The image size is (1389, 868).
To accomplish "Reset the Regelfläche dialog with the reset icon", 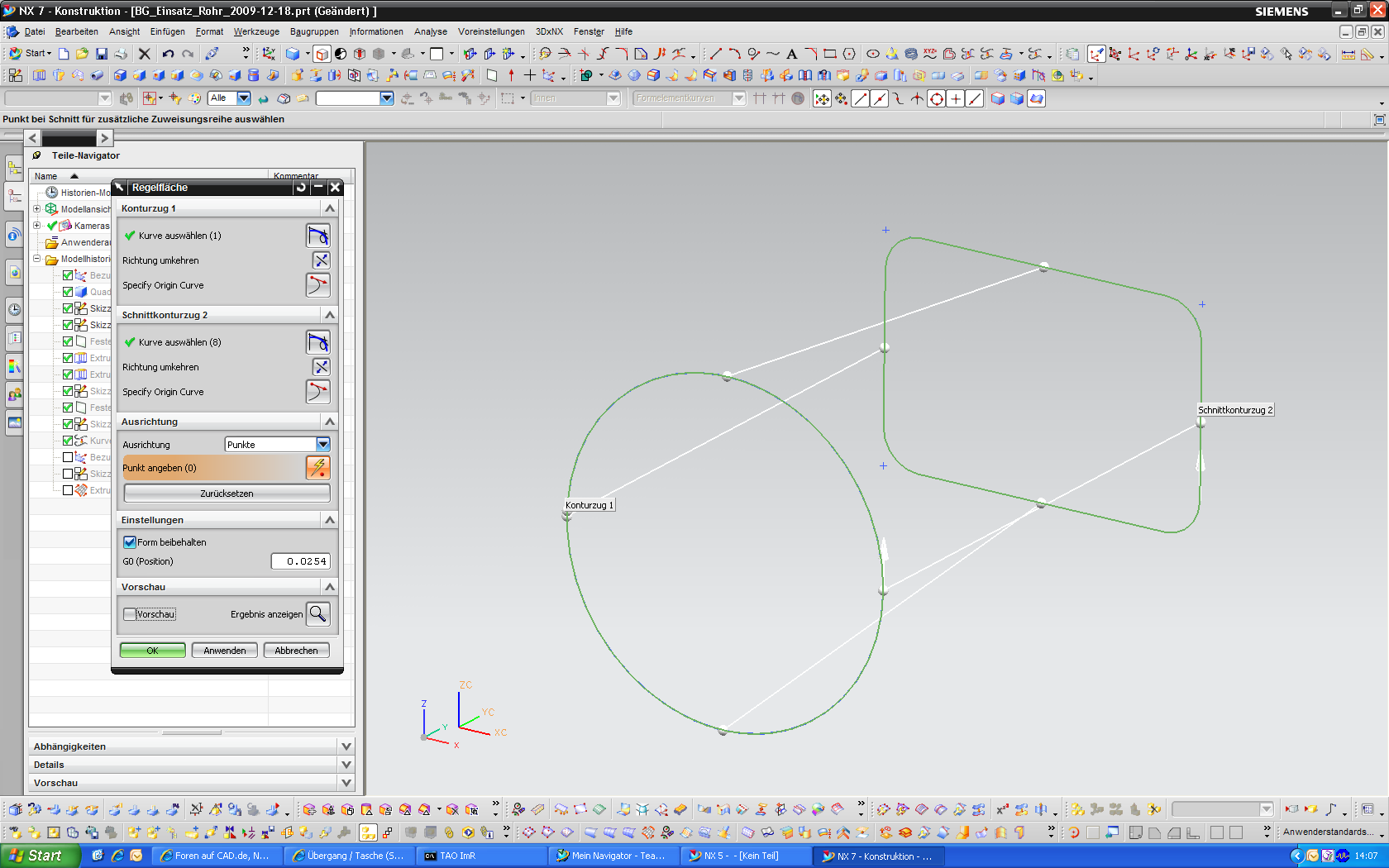I will point(301,188).
